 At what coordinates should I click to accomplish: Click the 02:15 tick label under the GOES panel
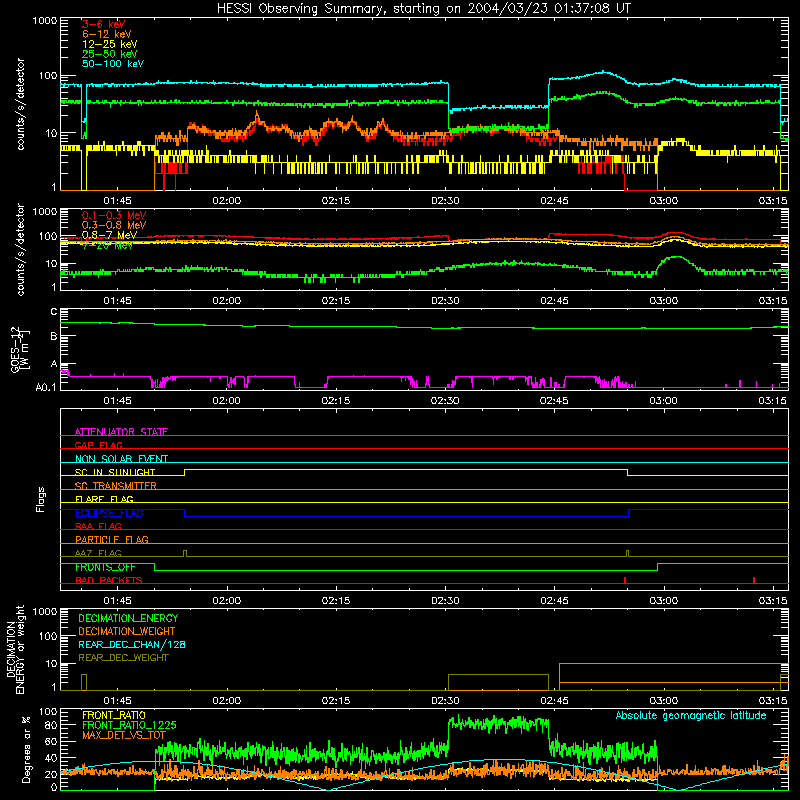click(336, 401)
